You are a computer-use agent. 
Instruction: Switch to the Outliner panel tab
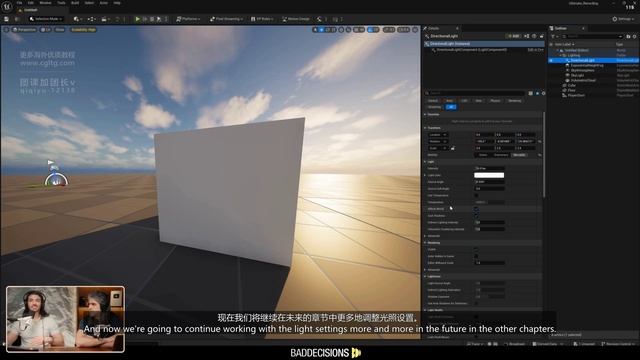561,28
